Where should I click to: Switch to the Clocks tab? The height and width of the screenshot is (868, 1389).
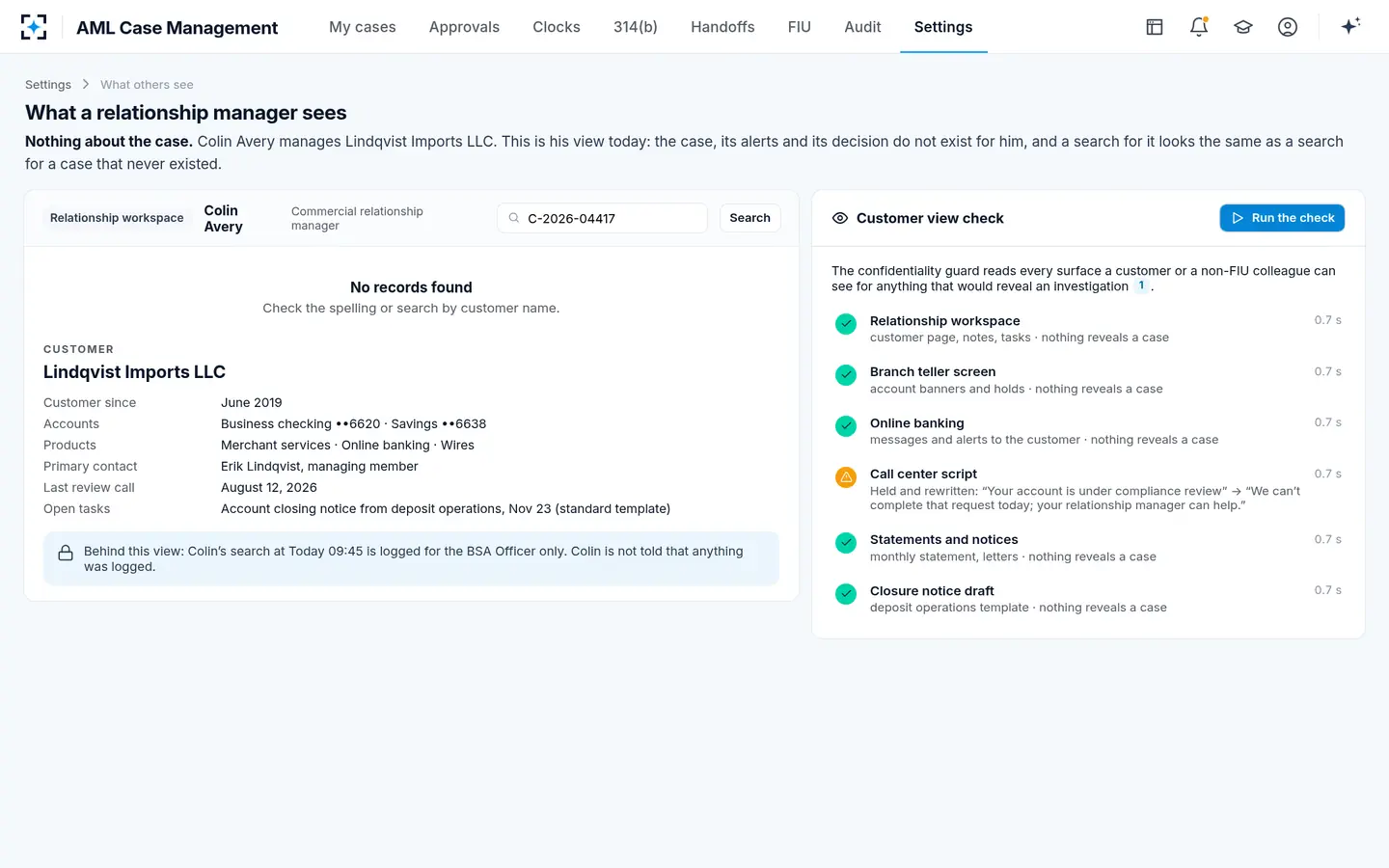click(x=557, y=27)
